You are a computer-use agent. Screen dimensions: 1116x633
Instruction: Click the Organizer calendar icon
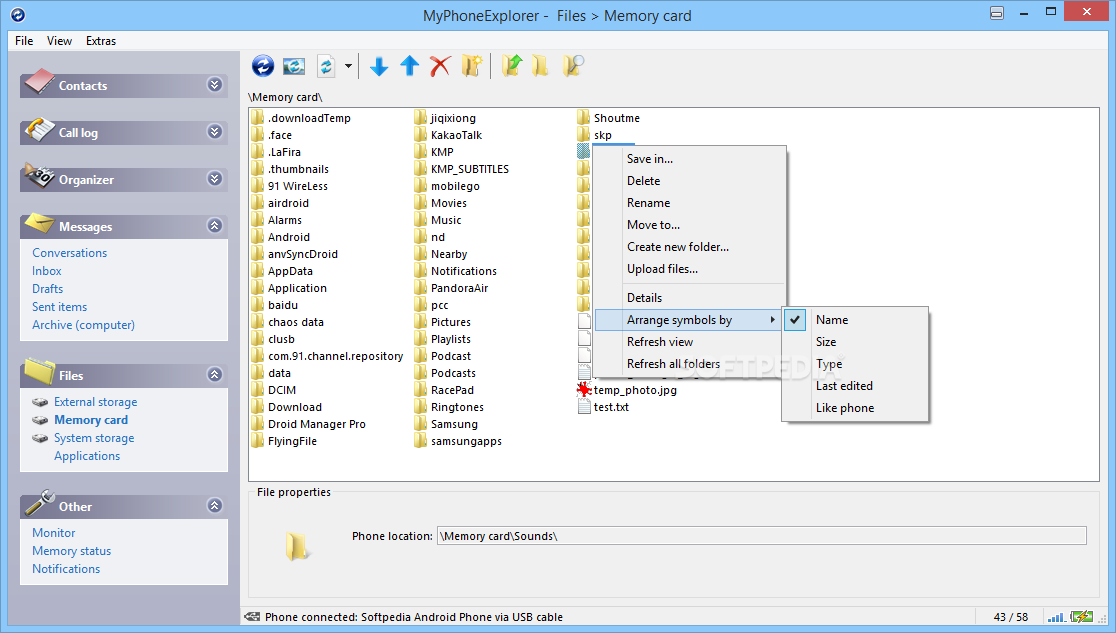[39, 176]
